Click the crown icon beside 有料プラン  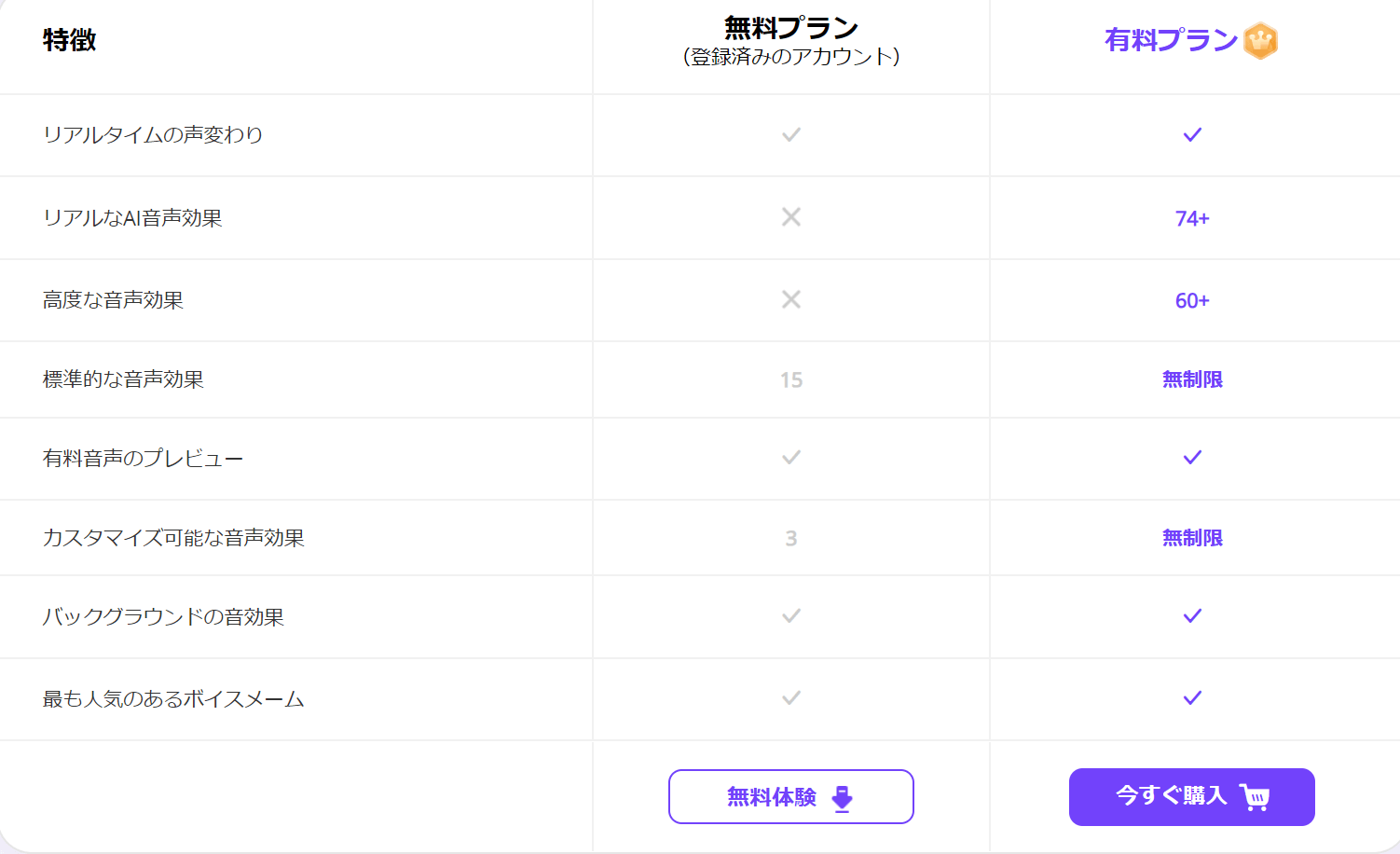point(1260,41)
